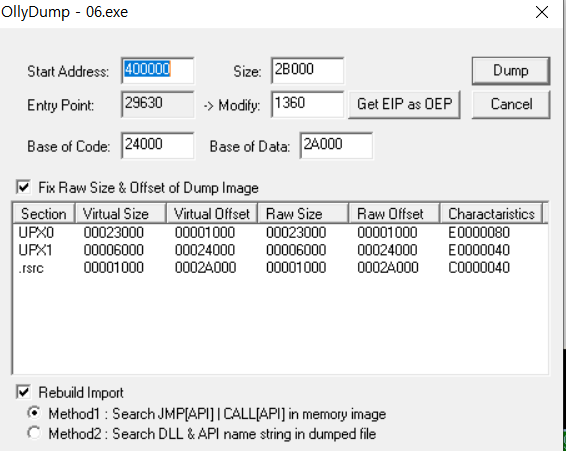
Task: Select the Entry Point field
Action: click(158, 104)
